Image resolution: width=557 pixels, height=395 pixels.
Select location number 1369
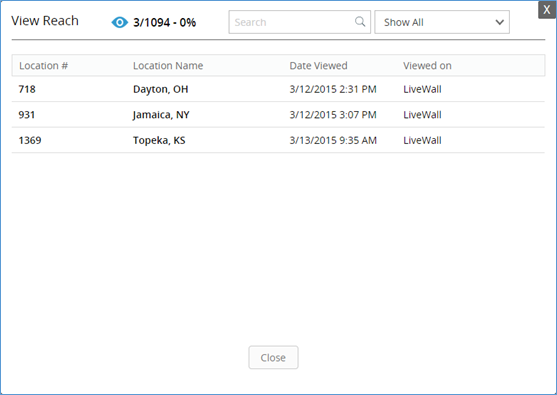(30, 140)
